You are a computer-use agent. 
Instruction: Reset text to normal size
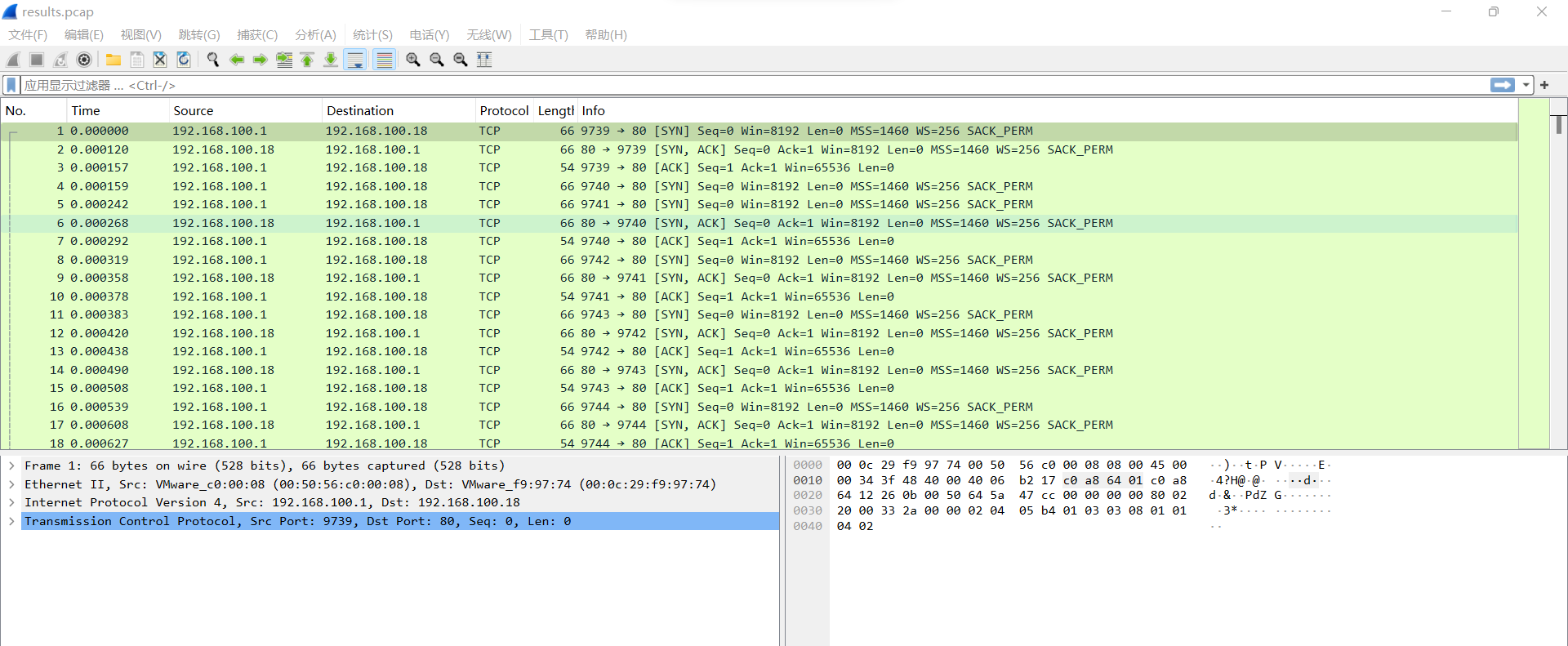461,60
